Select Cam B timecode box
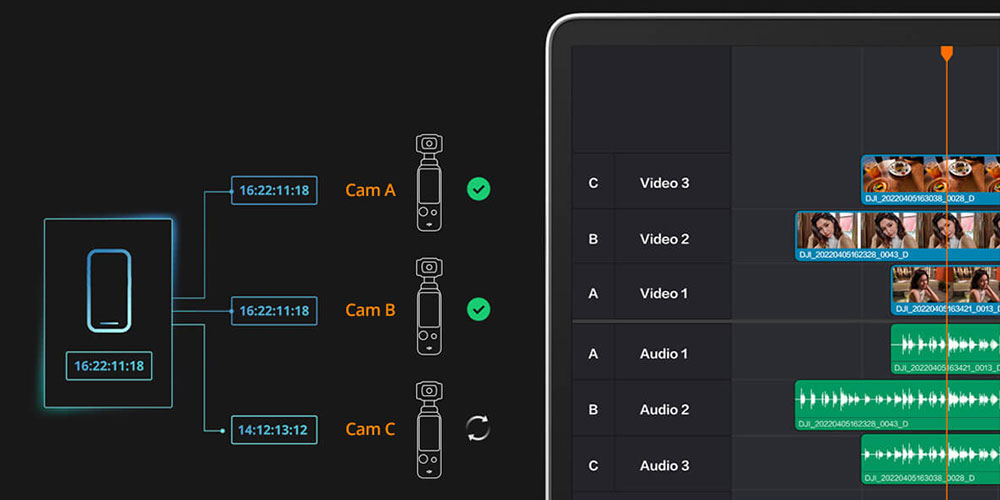This screenshot has width=1000, height=500. (x=274, y=311)
